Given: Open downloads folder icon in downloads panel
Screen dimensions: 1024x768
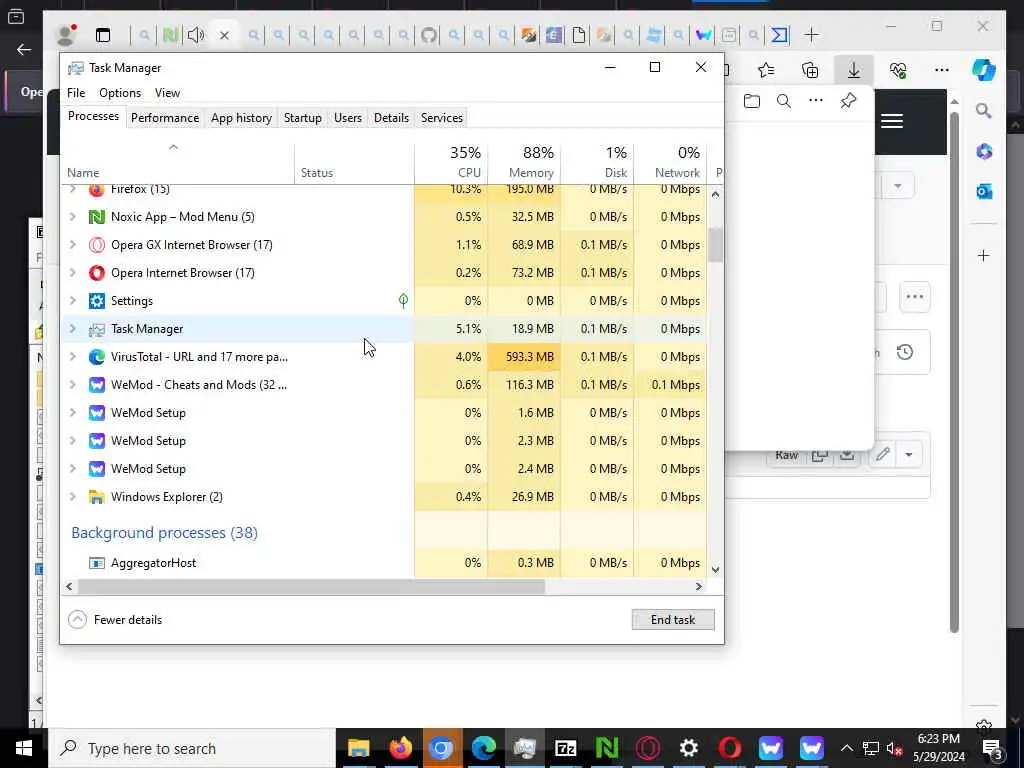Looking at the screenshot, I should (752, 101).
